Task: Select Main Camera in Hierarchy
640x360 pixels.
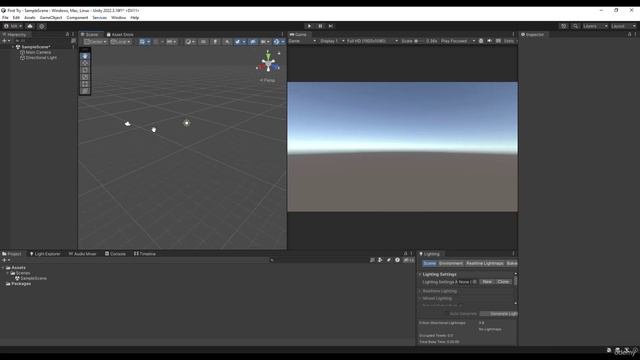Action: point(38,52)
